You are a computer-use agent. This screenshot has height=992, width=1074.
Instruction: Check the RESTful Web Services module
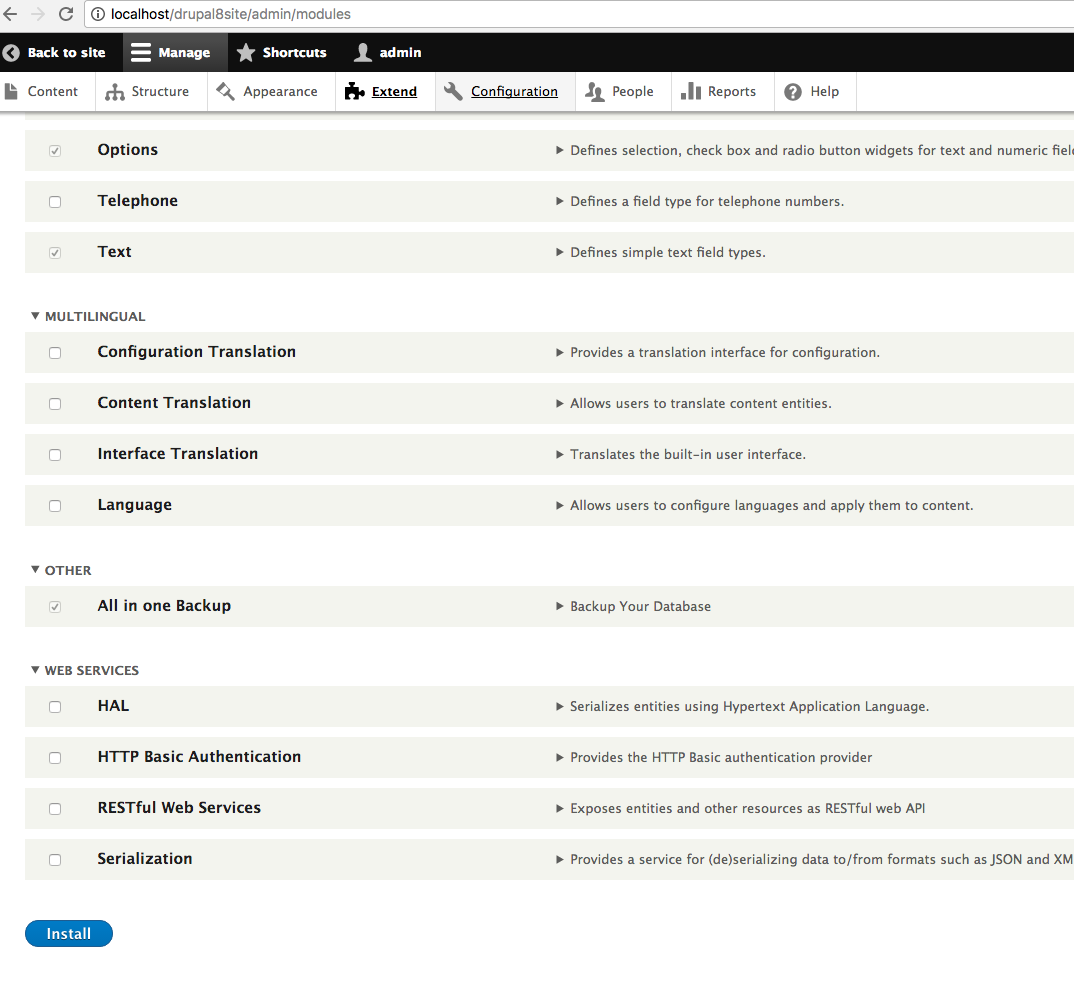55,808
